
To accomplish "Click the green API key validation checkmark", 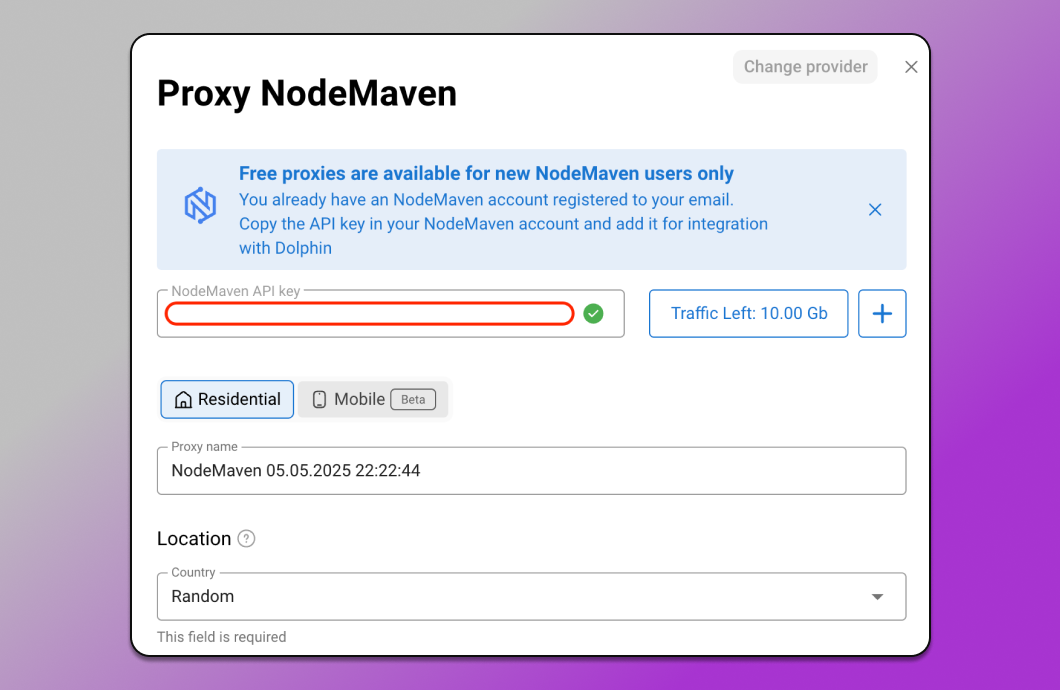I will 594,314.
